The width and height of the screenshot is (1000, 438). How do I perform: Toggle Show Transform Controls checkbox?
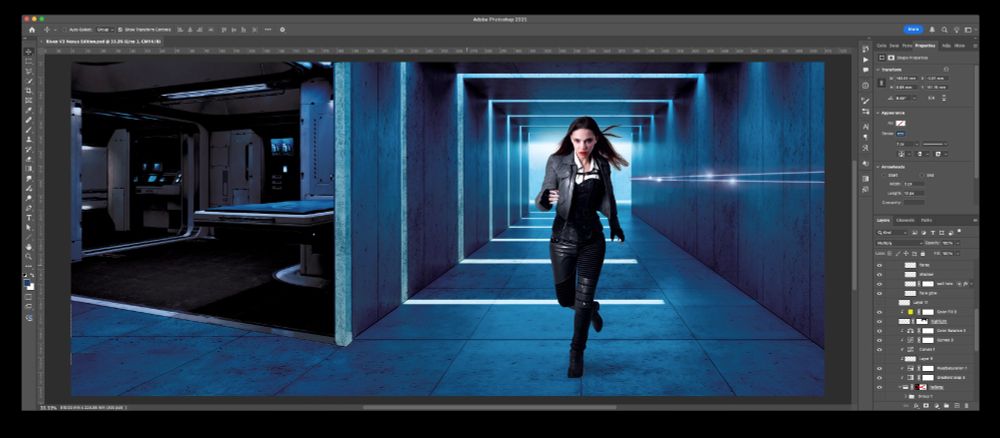[x=120, y=29]
